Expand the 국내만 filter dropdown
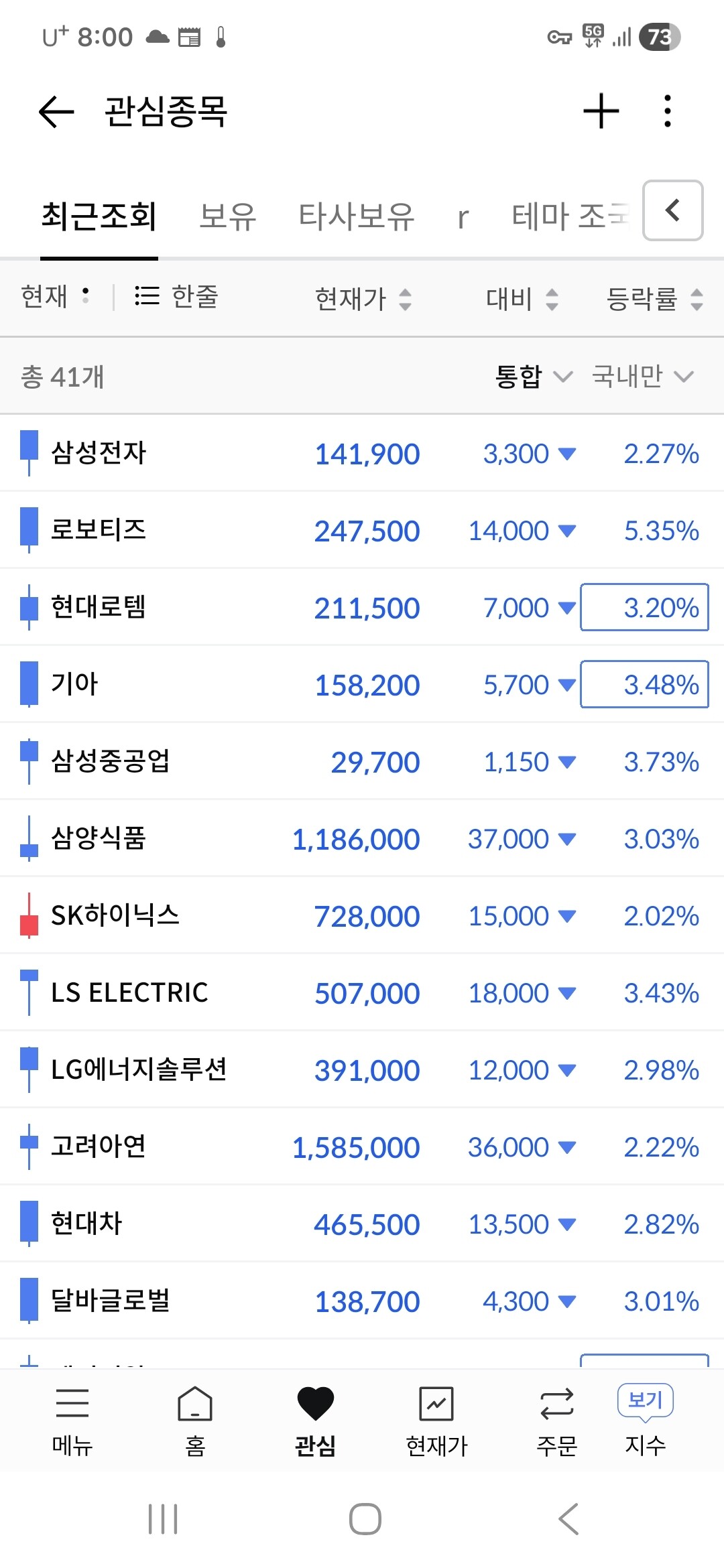The height and width of the screenshot is (1568, 724). [642, 377]
